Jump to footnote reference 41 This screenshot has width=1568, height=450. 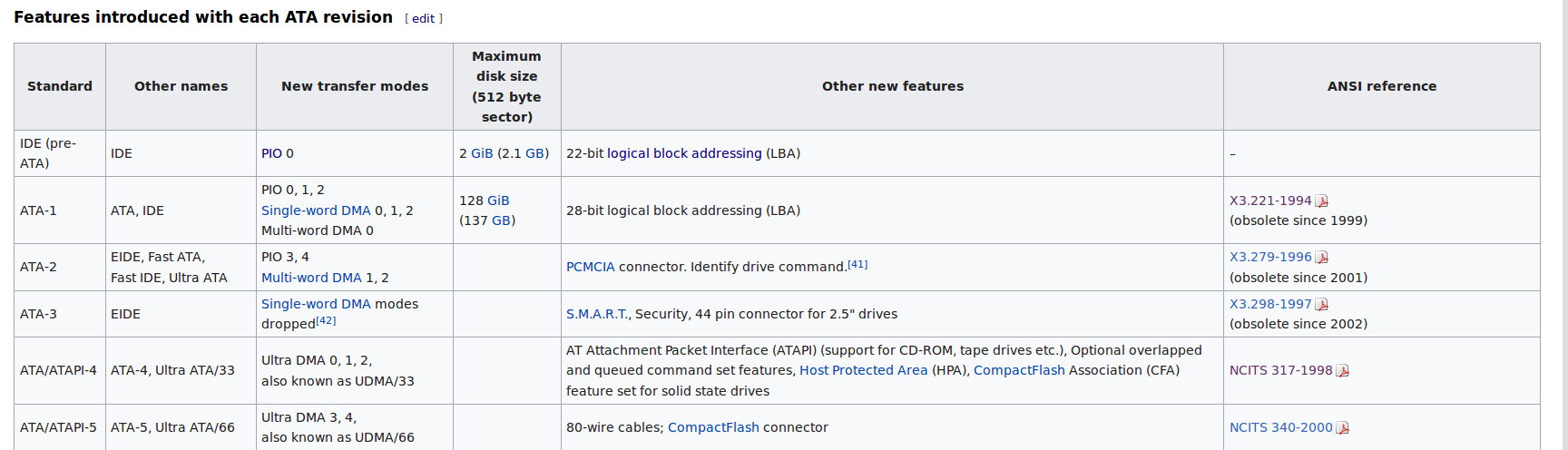click(x=857, y=264)
